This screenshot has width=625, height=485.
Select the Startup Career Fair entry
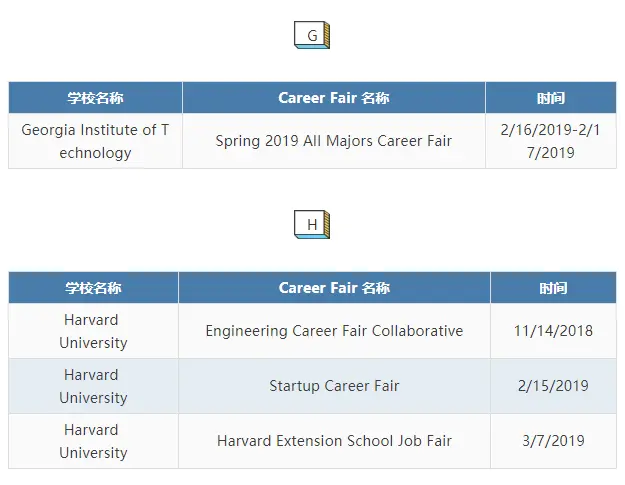(334, 386)
